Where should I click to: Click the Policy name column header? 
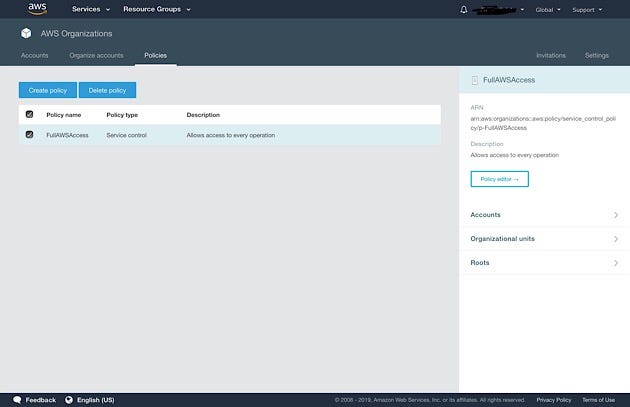point(63,115)
